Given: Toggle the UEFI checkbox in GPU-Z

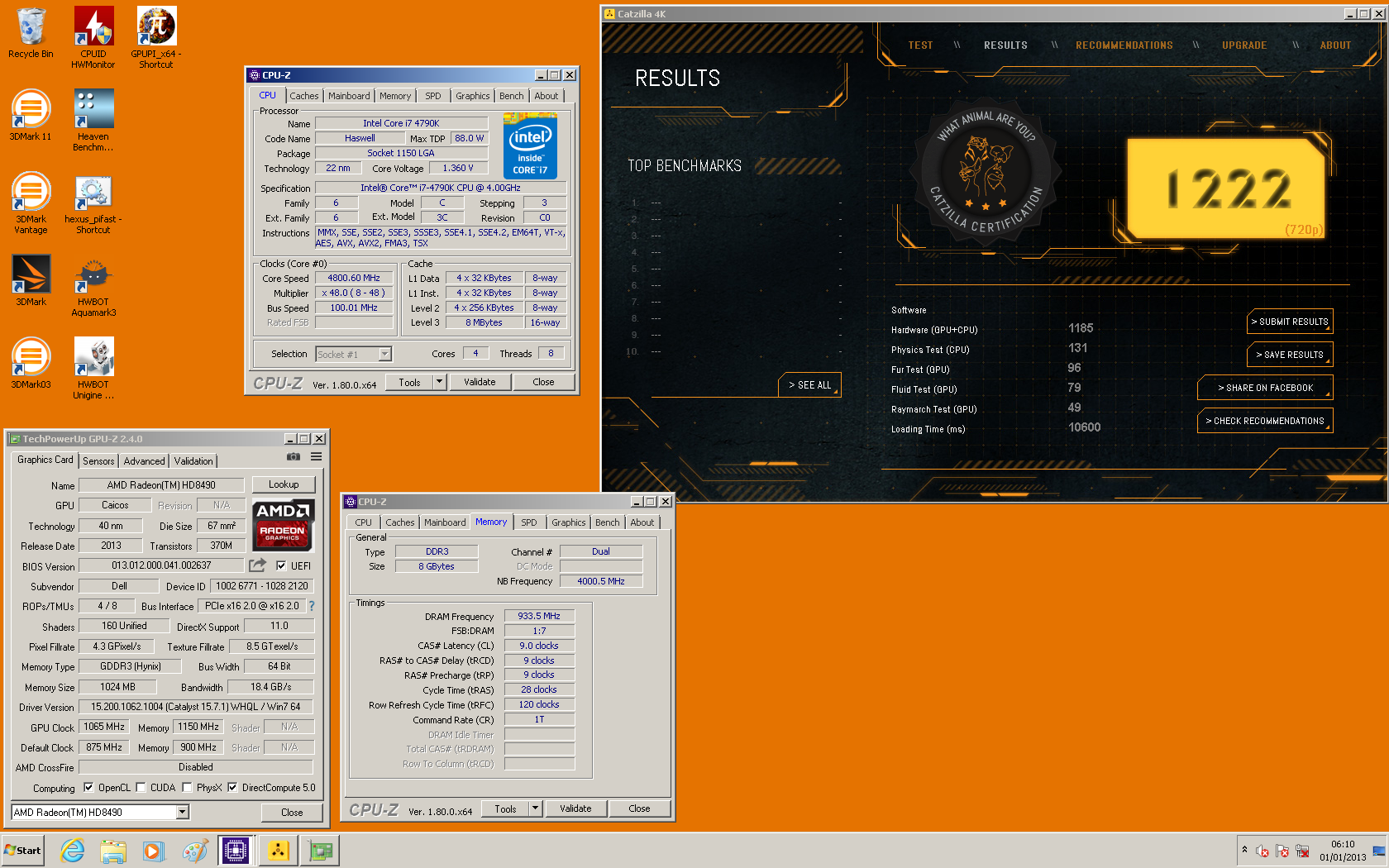Looking at the screenshot, I should pyautogui.click(x=281, y=566).
